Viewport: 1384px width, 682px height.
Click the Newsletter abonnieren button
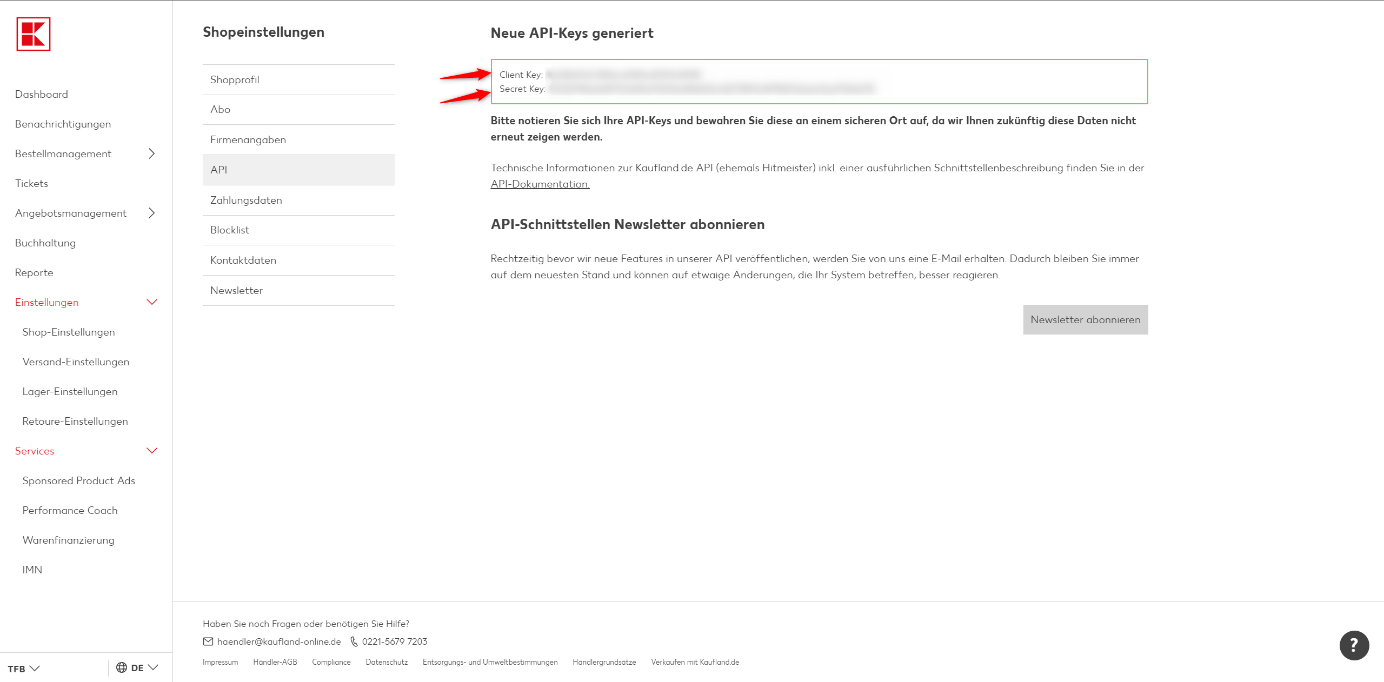pos(1085,320)
